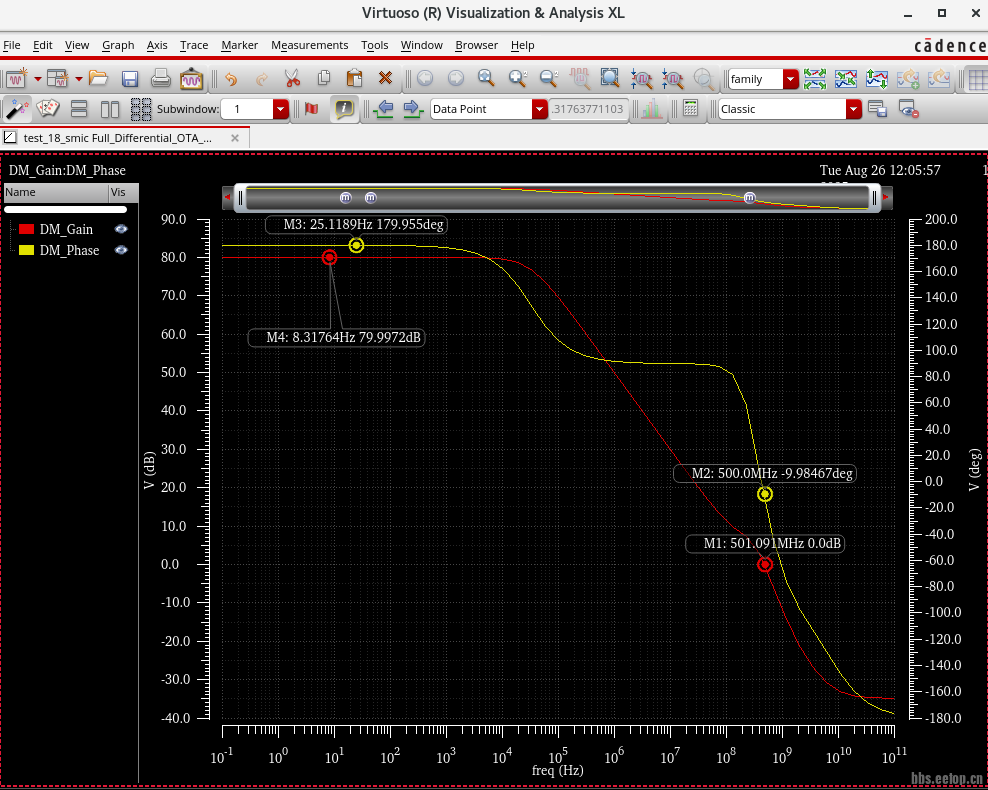The image size is (988, 790).
Task: Click the red DM_Gain color swatch
Action: [26, 229]
